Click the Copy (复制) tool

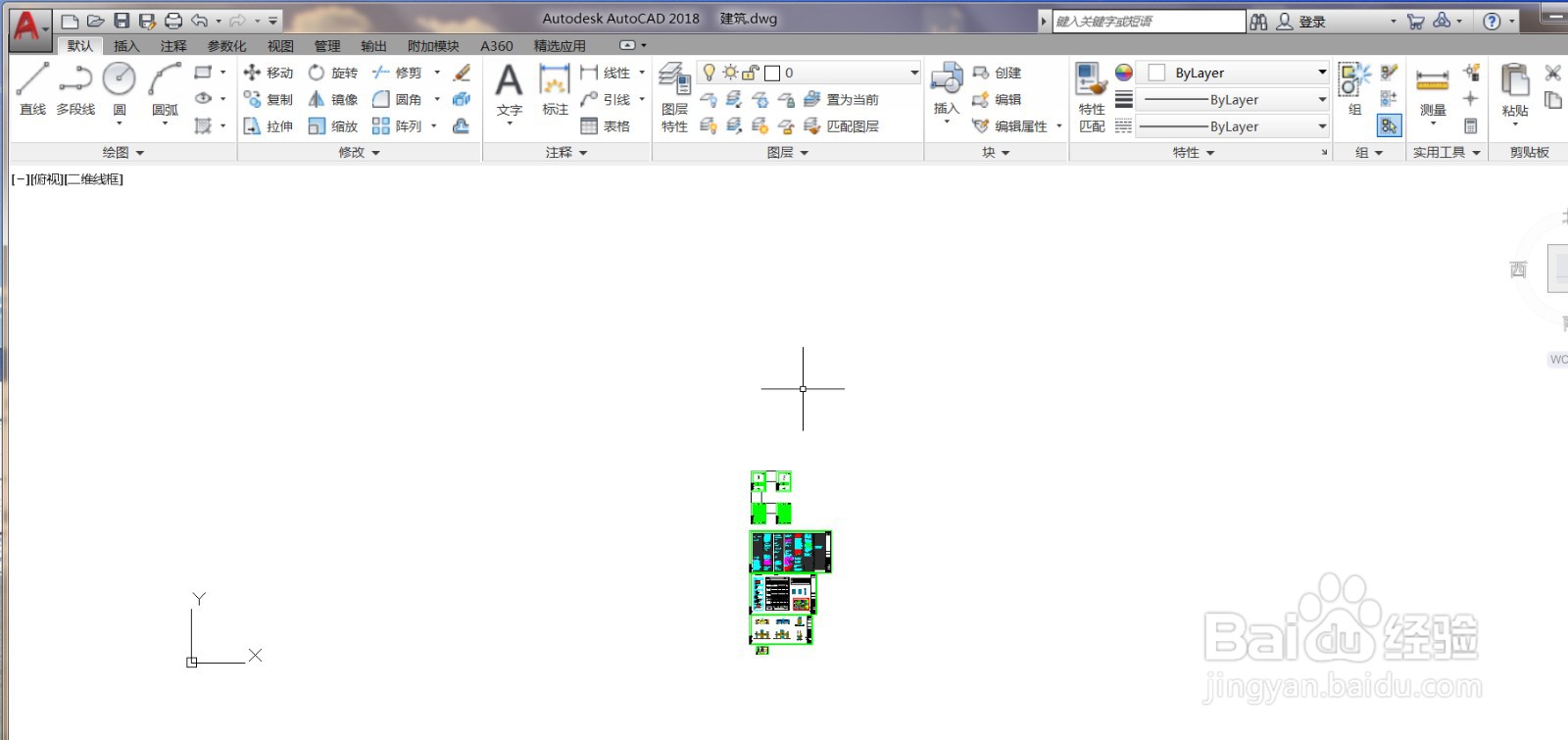pos(269,99)
